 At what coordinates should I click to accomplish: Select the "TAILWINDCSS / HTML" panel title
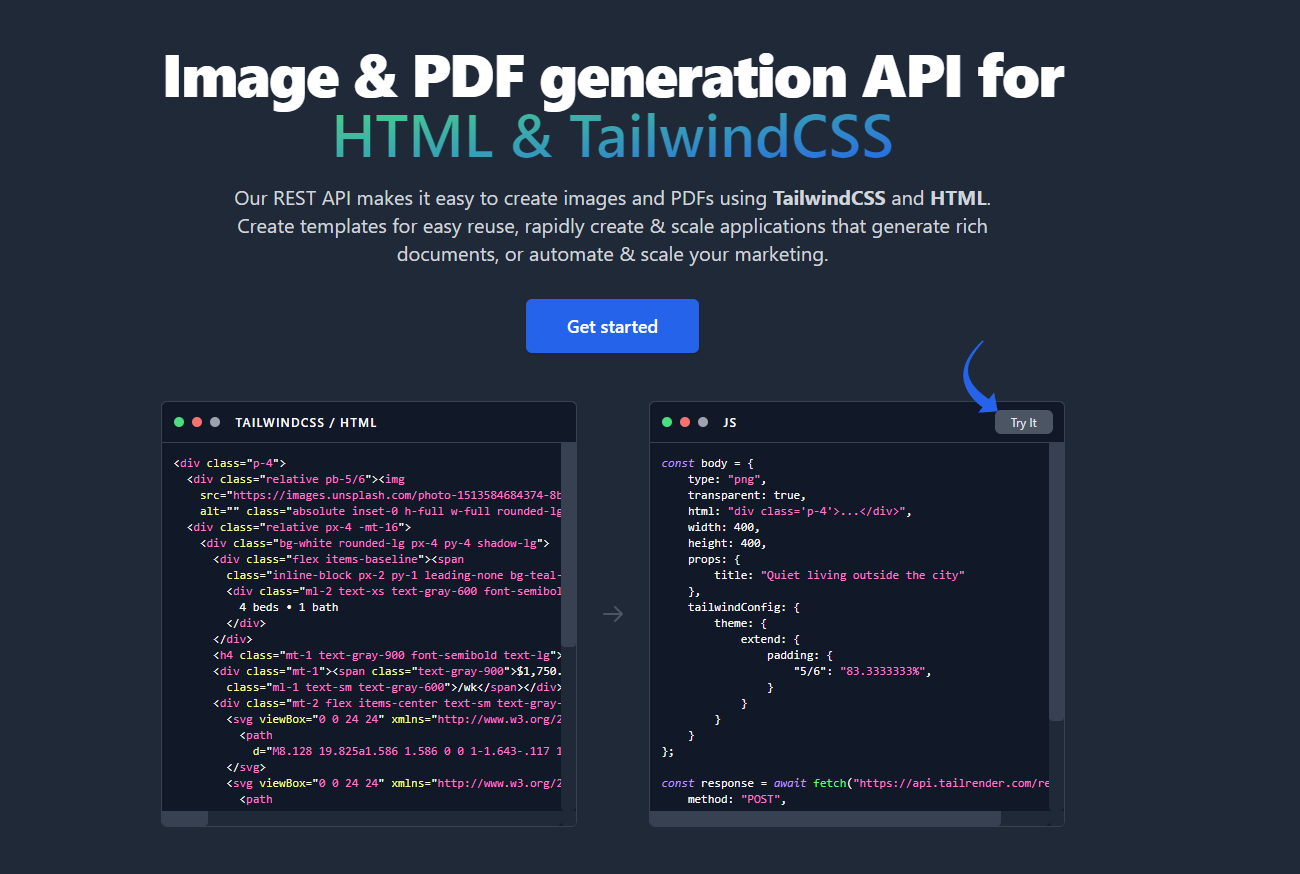click(306, 423)
